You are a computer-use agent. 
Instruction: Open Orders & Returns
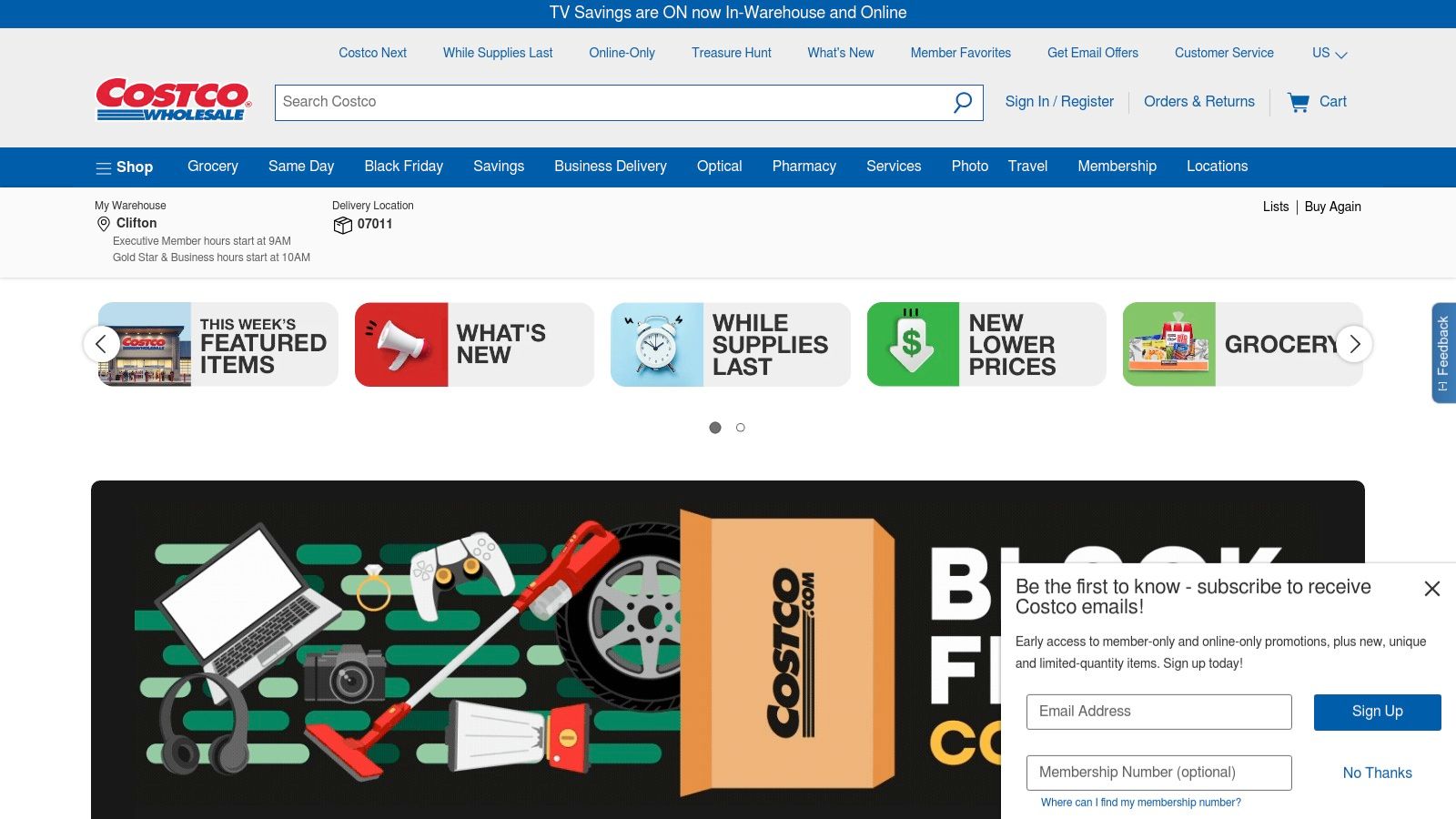1199,102
